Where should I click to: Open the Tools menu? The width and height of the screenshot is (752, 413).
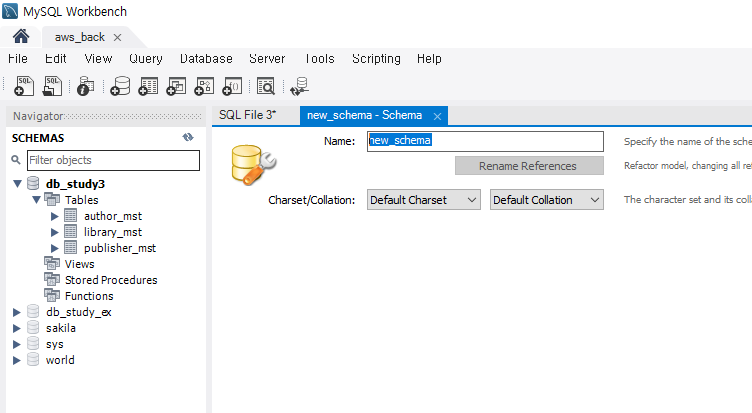click(x=319, y=59)
